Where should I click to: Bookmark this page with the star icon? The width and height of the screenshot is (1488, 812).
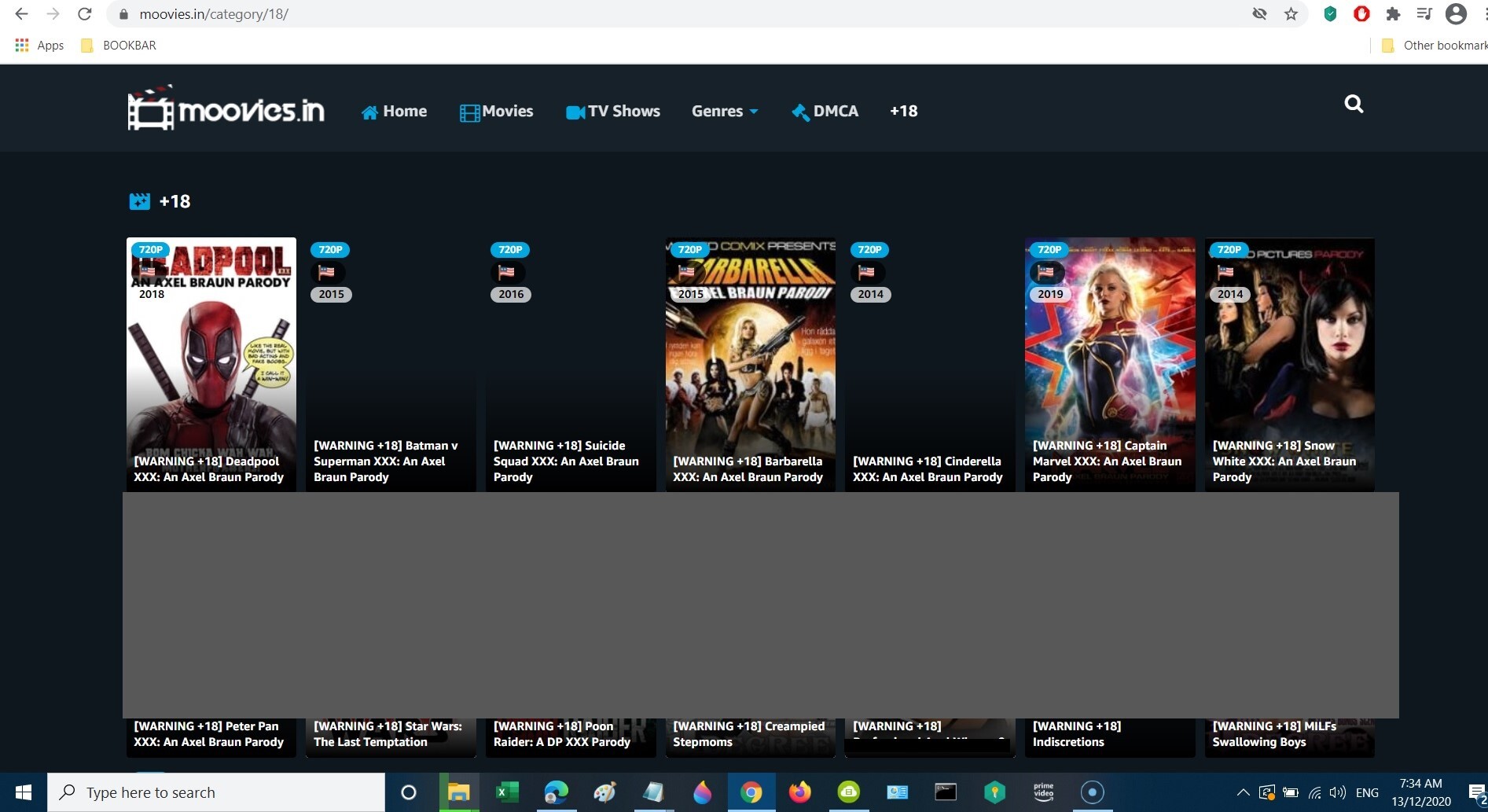tap(1291, 14)
